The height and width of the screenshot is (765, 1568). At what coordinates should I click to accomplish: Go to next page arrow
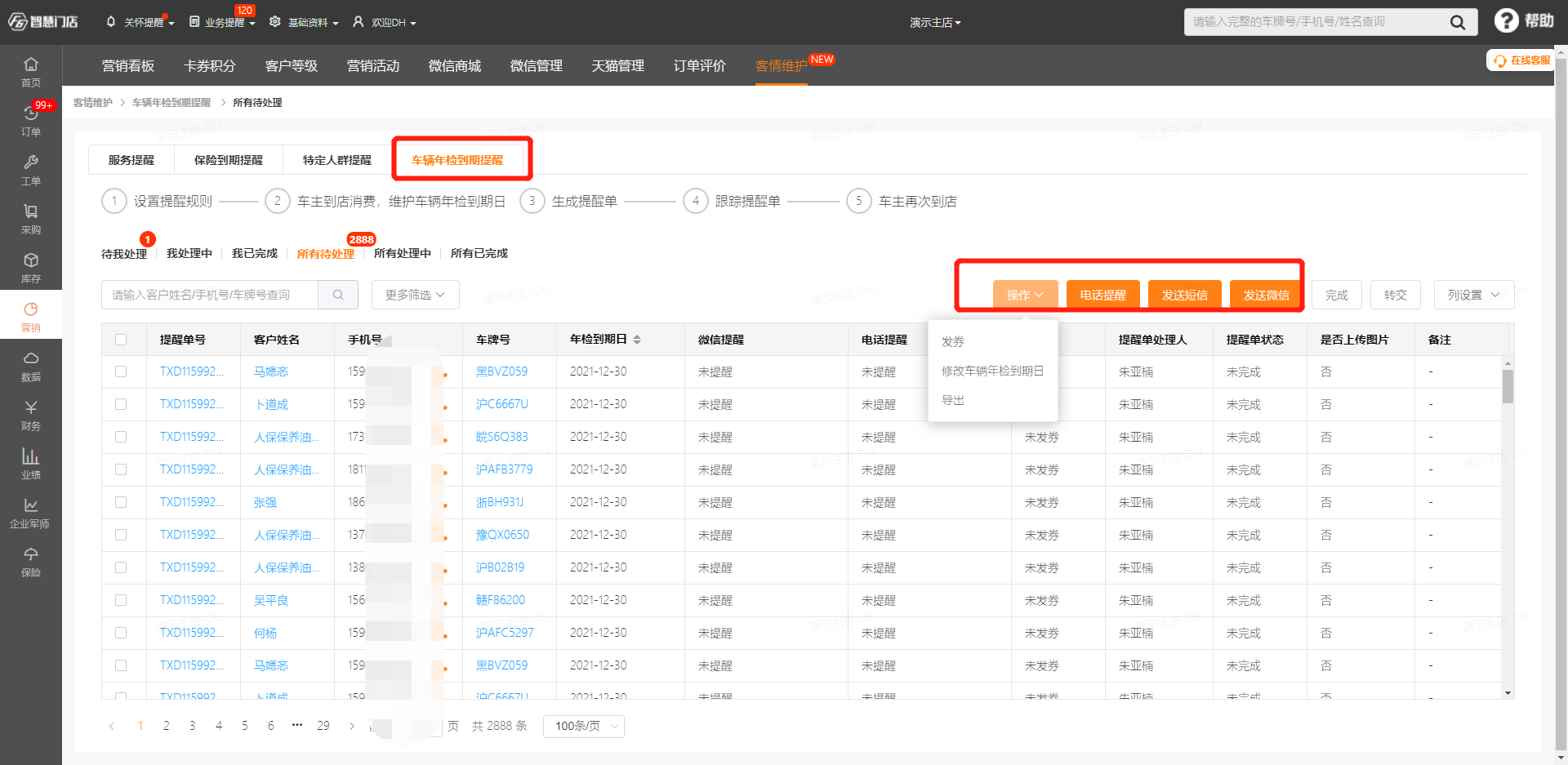(352, 726)
